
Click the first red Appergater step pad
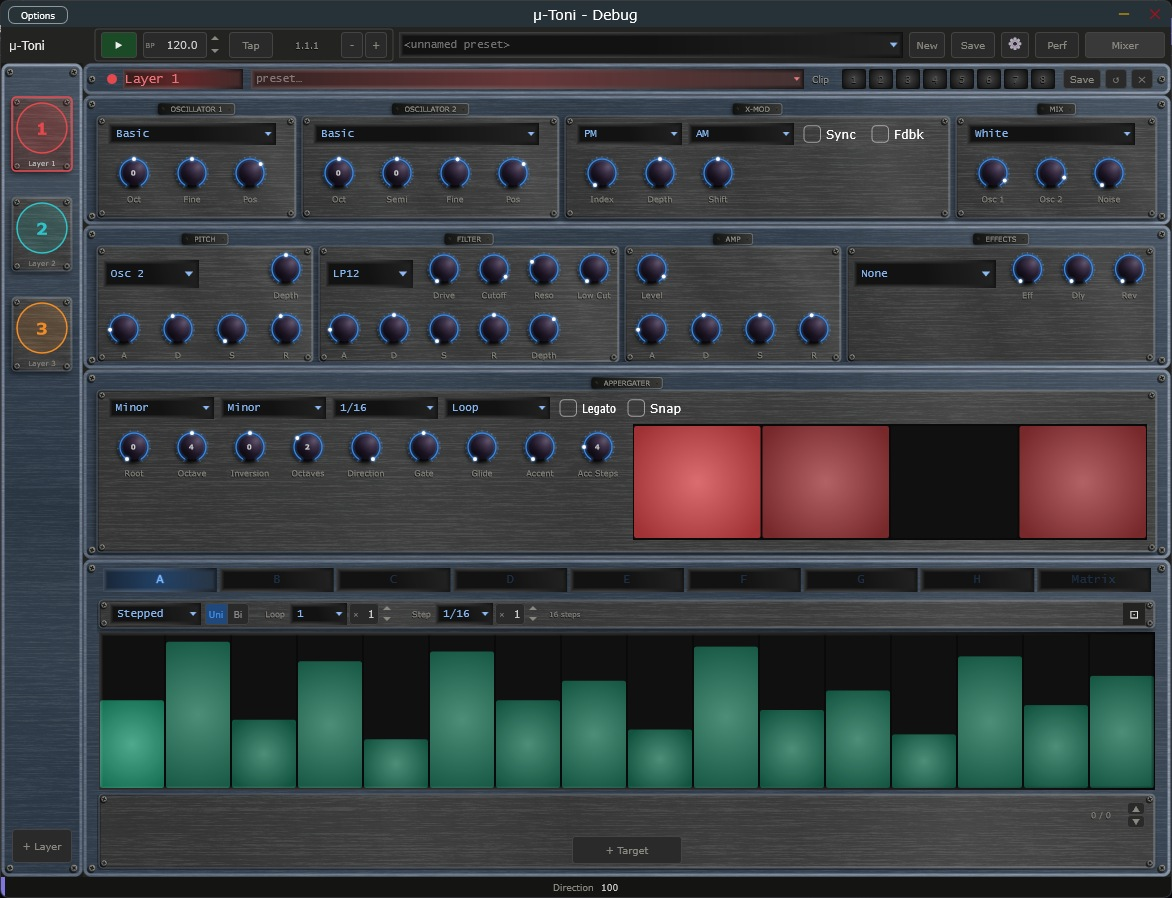[x=697, y=482]
